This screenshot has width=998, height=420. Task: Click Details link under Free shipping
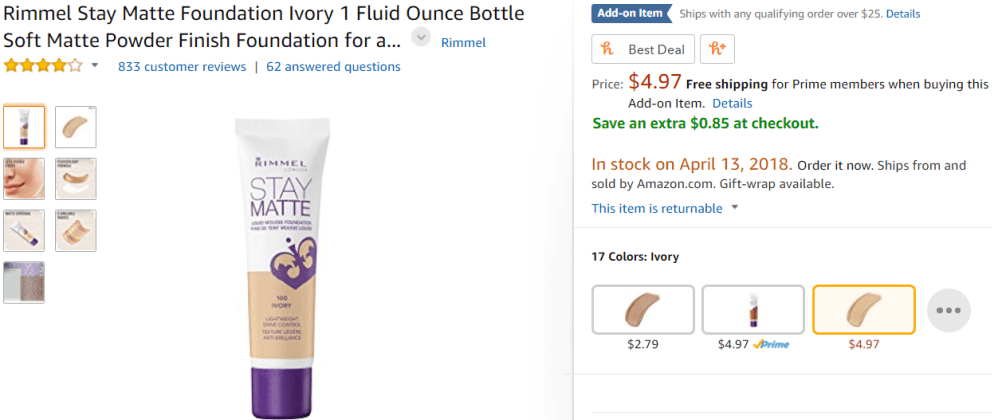(732, 103)
